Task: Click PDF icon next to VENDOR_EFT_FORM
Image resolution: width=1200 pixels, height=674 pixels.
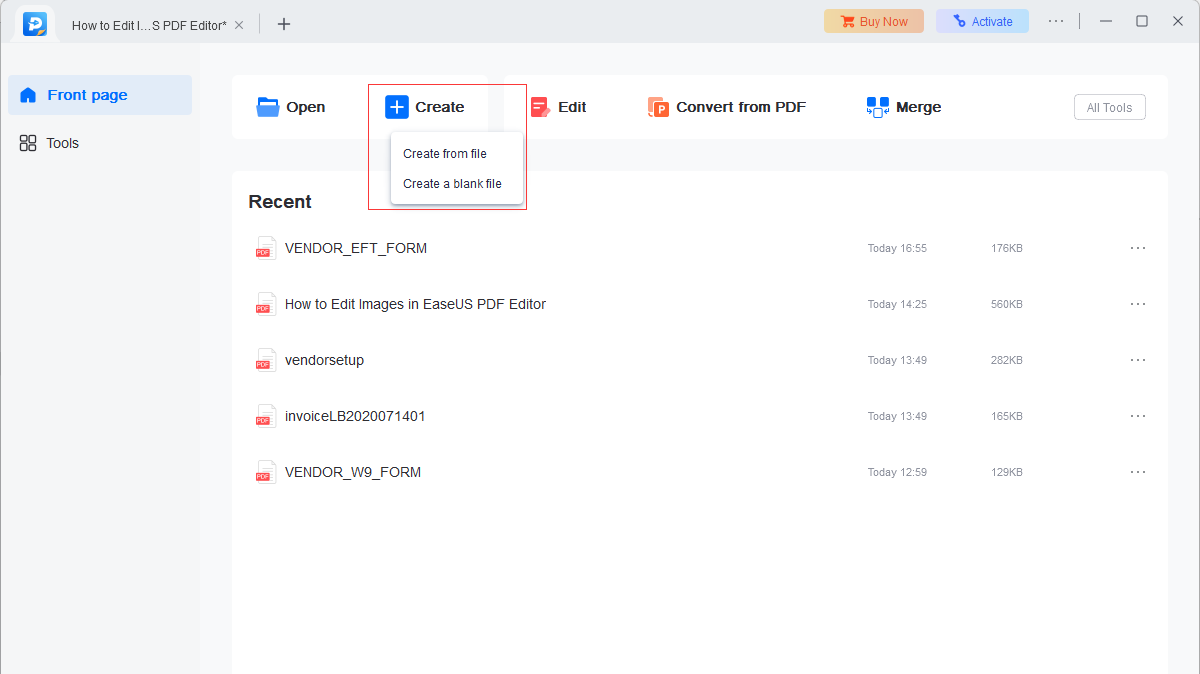Action: [x=265, y=248]
